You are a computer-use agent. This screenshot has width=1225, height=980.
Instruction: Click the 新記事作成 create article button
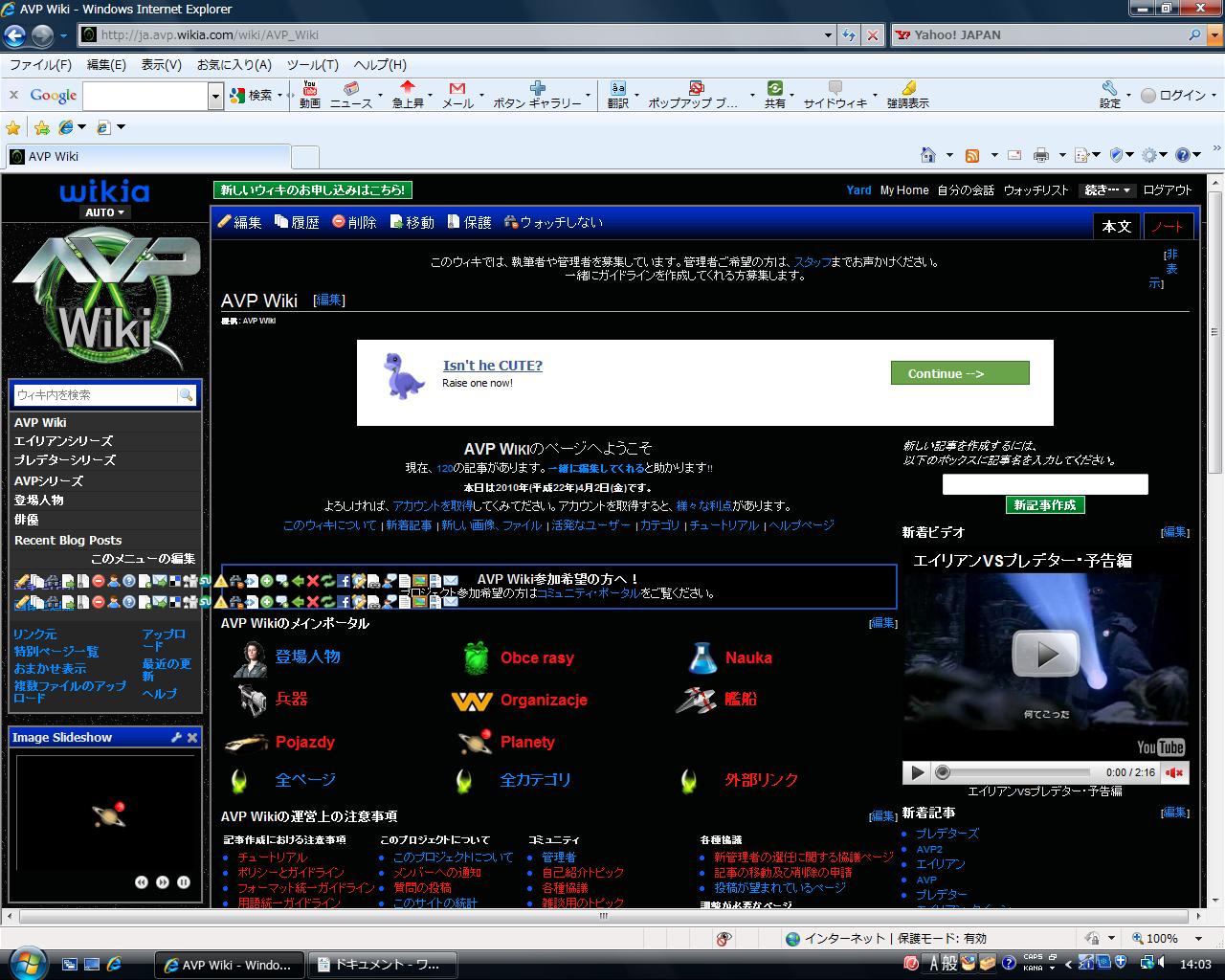pos(1045,505)
